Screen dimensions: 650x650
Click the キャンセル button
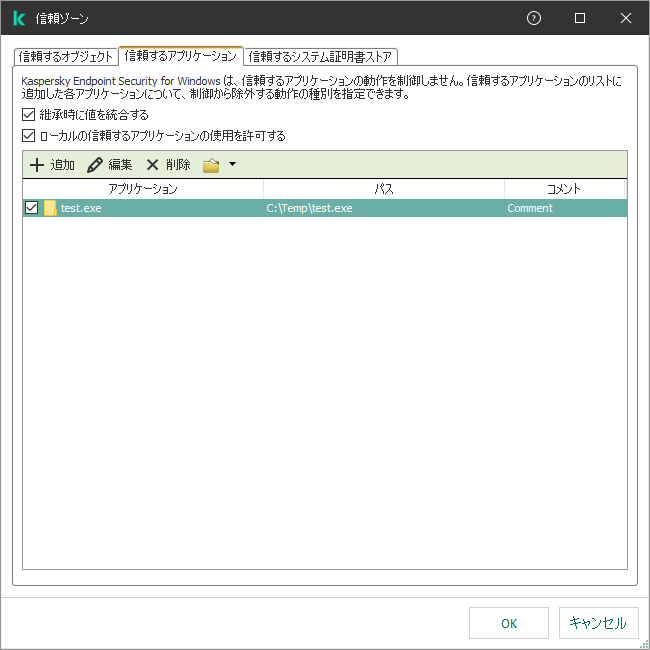[598, 623]
